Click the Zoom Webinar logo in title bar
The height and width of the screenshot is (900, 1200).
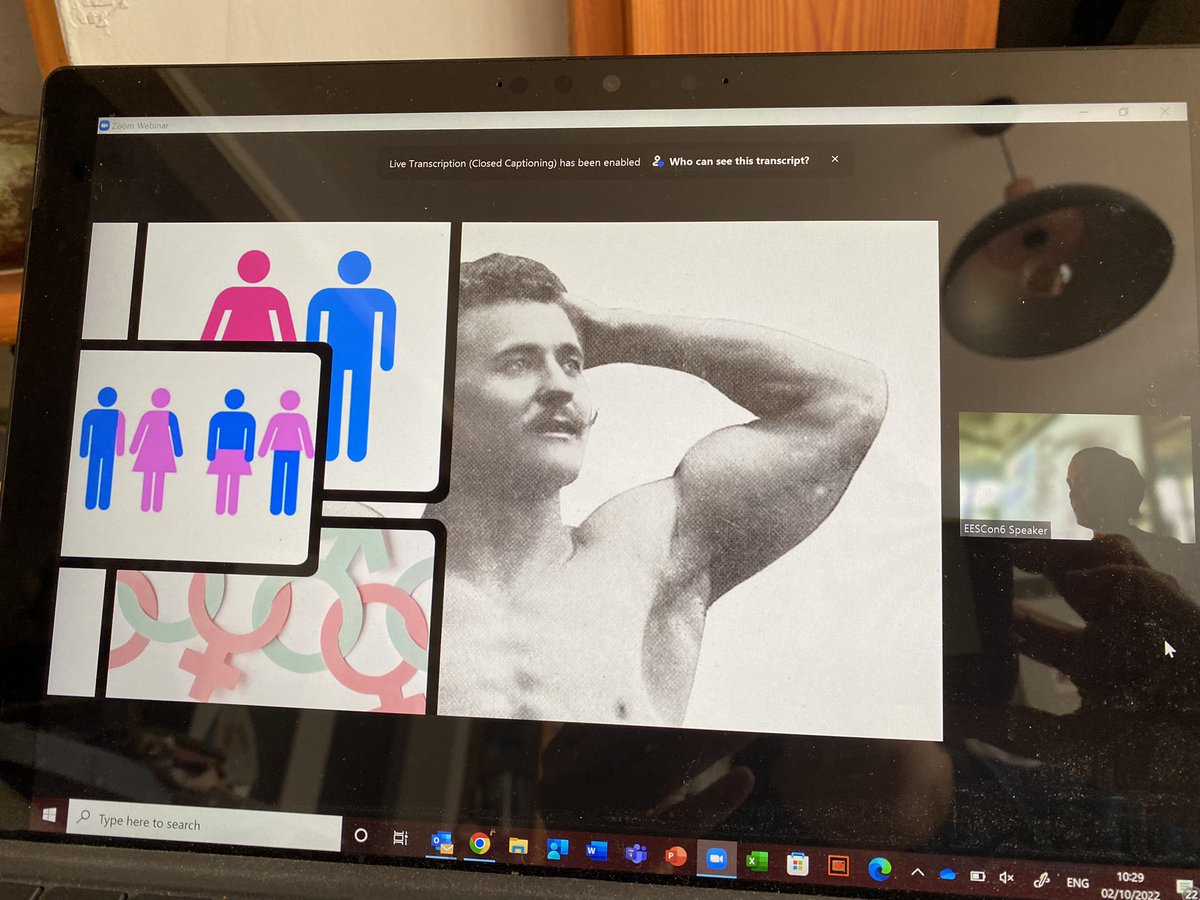104,125
